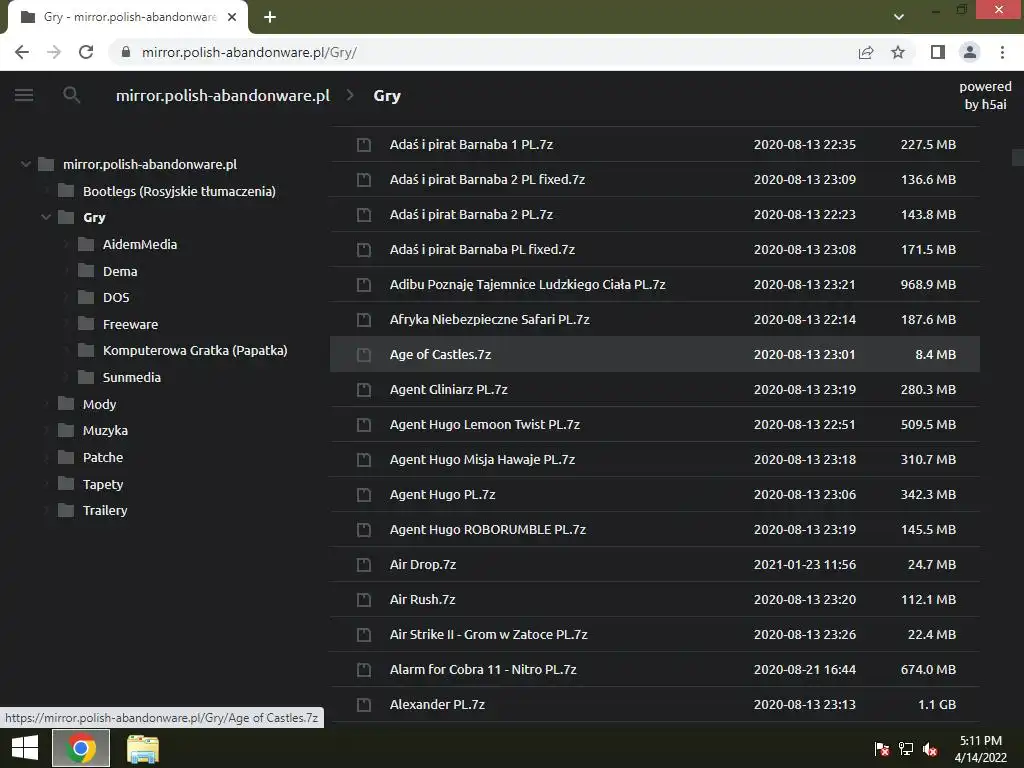Open Patche folder in the tree
This screenshot has width=1024, height=768.
coord(103,457)
